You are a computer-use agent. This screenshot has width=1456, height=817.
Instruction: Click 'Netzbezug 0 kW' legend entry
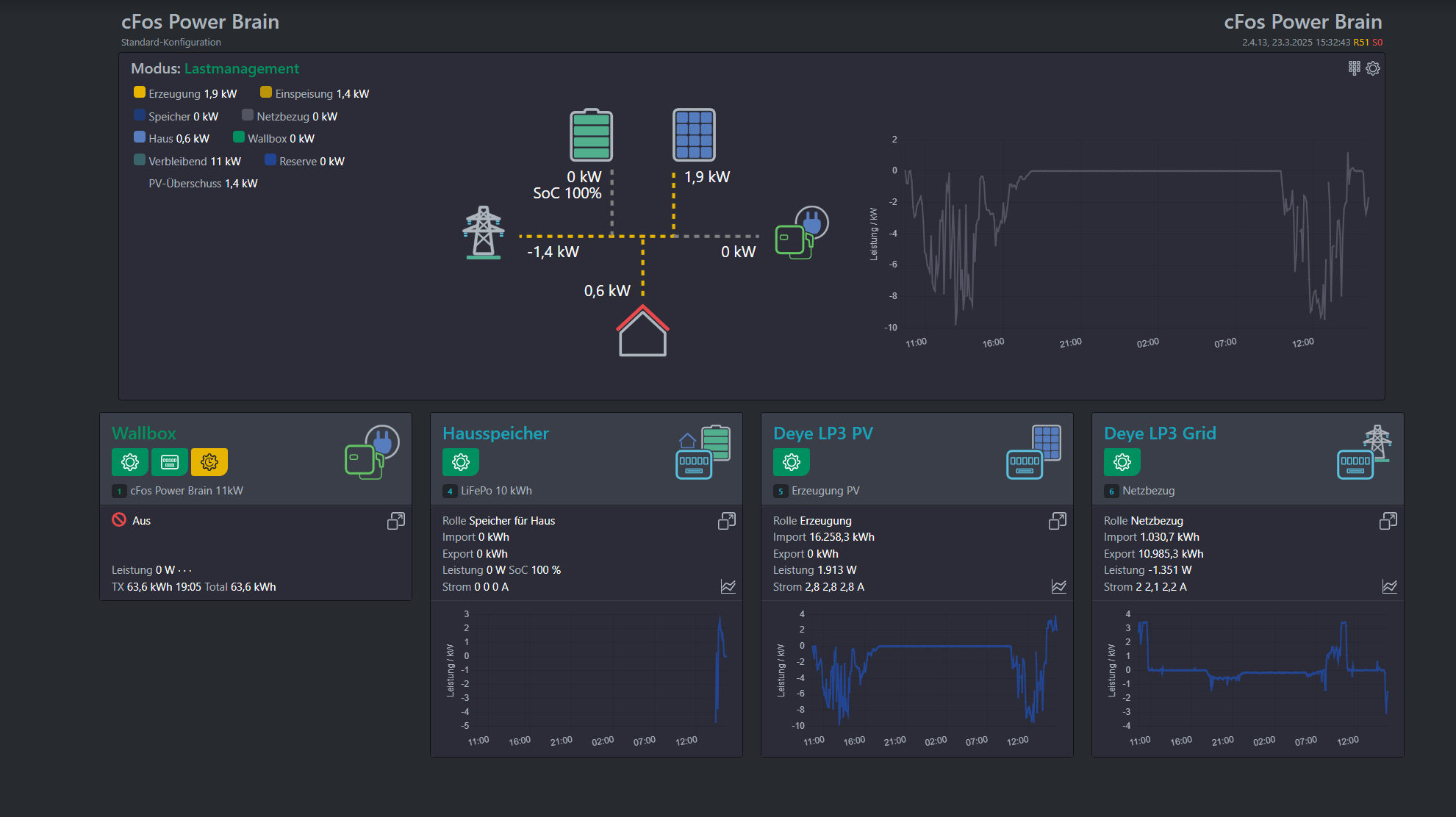(x=290, y=117)
